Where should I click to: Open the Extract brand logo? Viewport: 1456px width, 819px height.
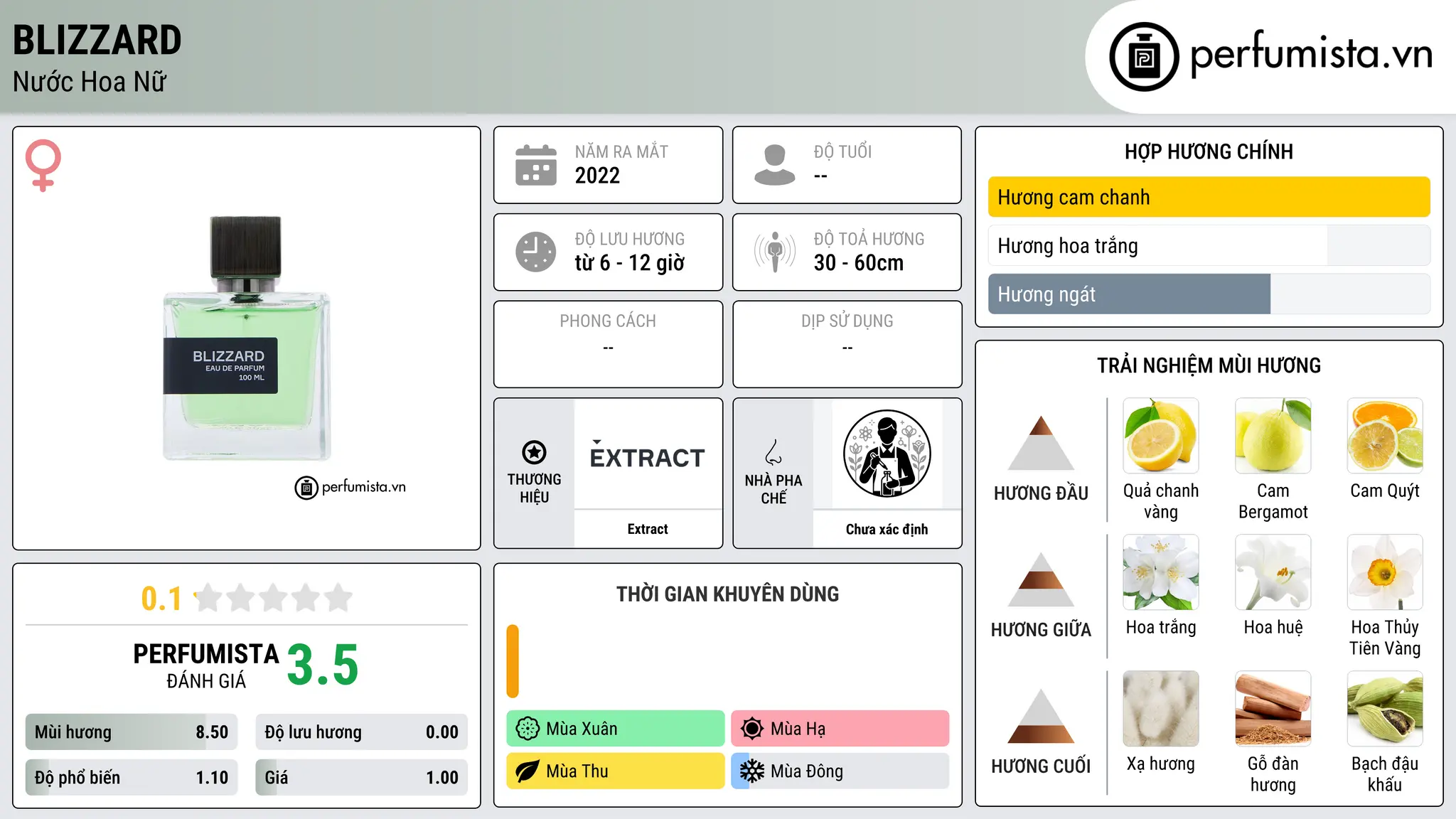point(648,456)
